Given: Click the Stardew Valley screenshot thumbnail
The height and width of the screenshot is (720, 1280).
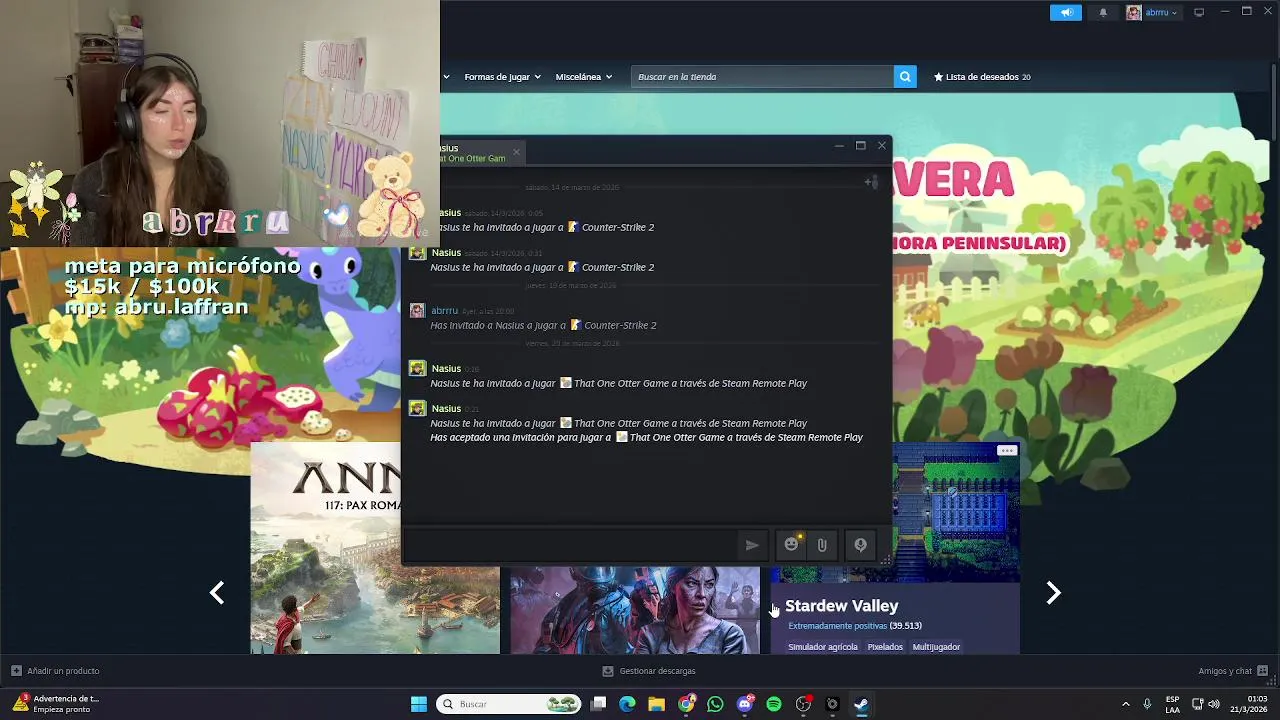Looking at the screenshot, I should click(956, 512).
